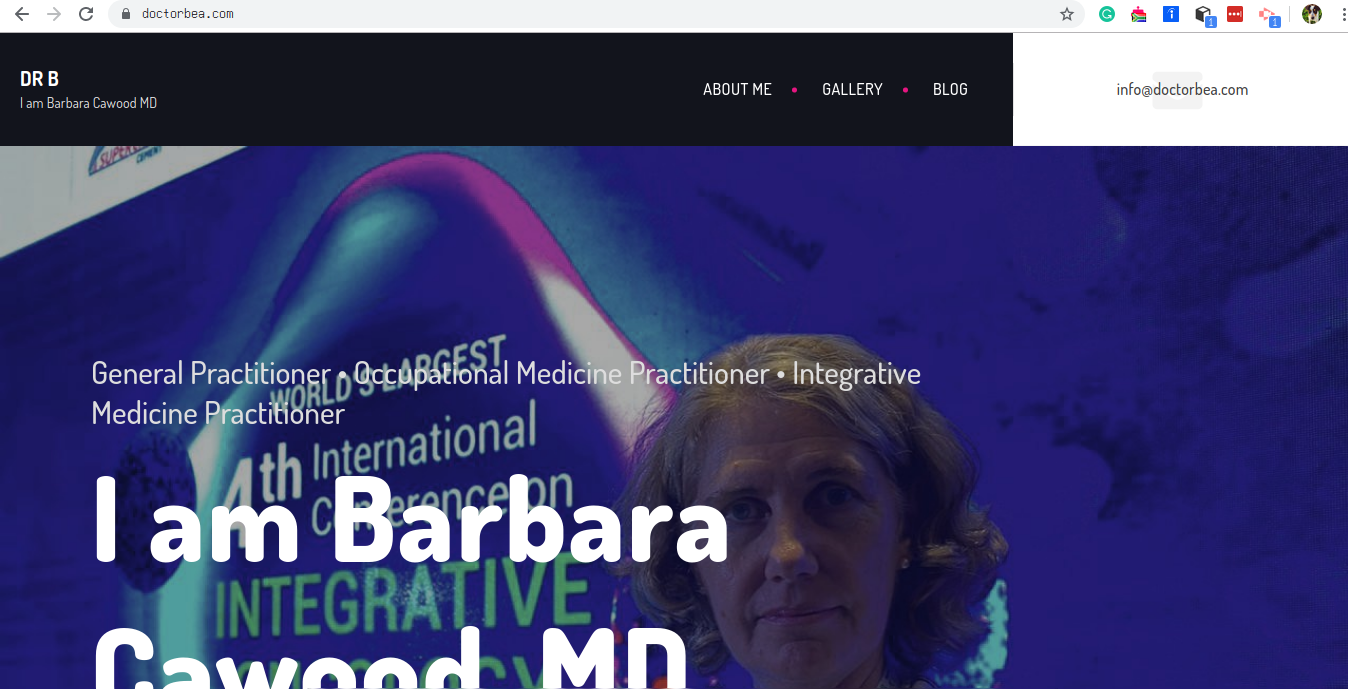Bookmark this page with the star icon
Image resolution: width=1348 pixels, height=689 pixels.
[x=1067, y=14]
